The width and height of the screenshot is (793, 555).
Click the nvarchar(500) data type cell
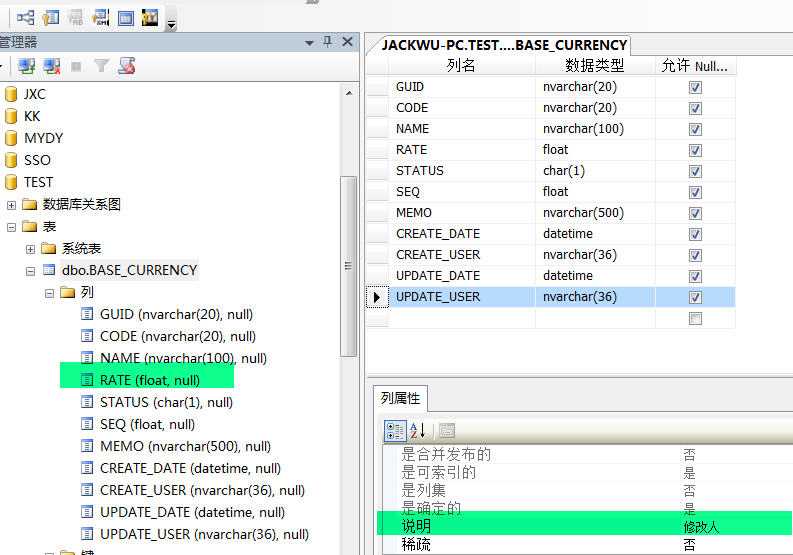click(x=595, y=213)
